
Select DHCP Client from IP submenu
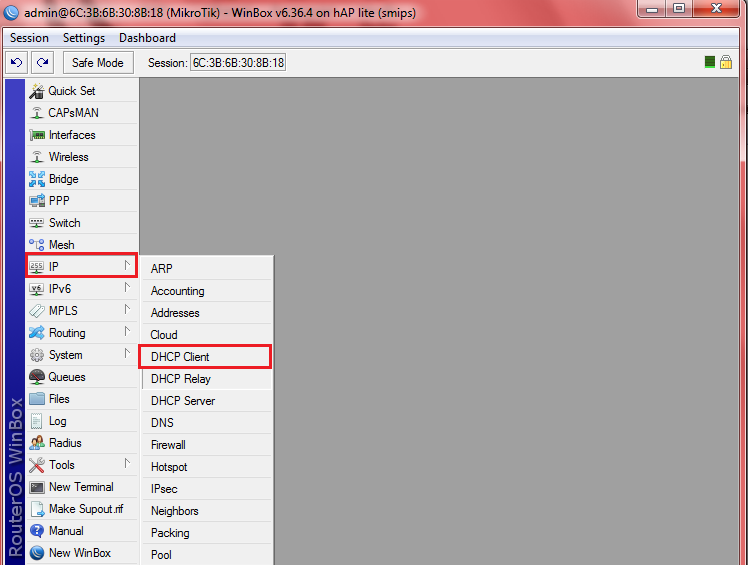pyautogui.click(x=205, y=357)
